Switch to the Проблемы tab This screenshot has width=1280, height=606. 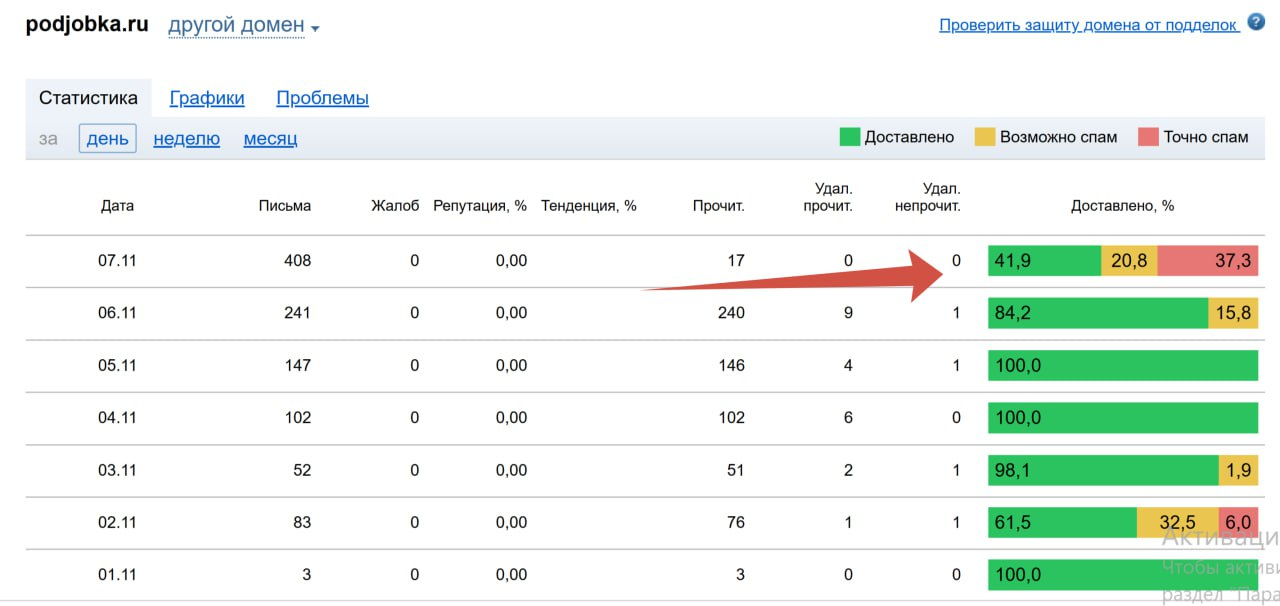point(322,98)
